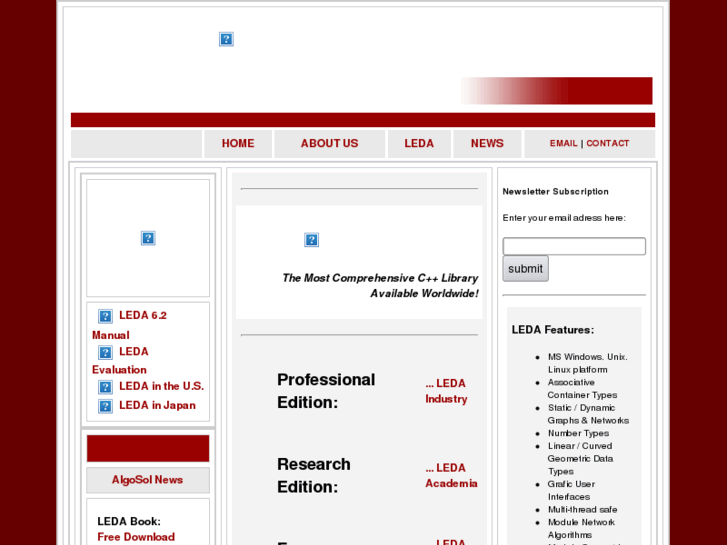Screen dimensions: 727x545
Task: Click the icon beside LEDA 6.2 Manual
Action: 105,316
